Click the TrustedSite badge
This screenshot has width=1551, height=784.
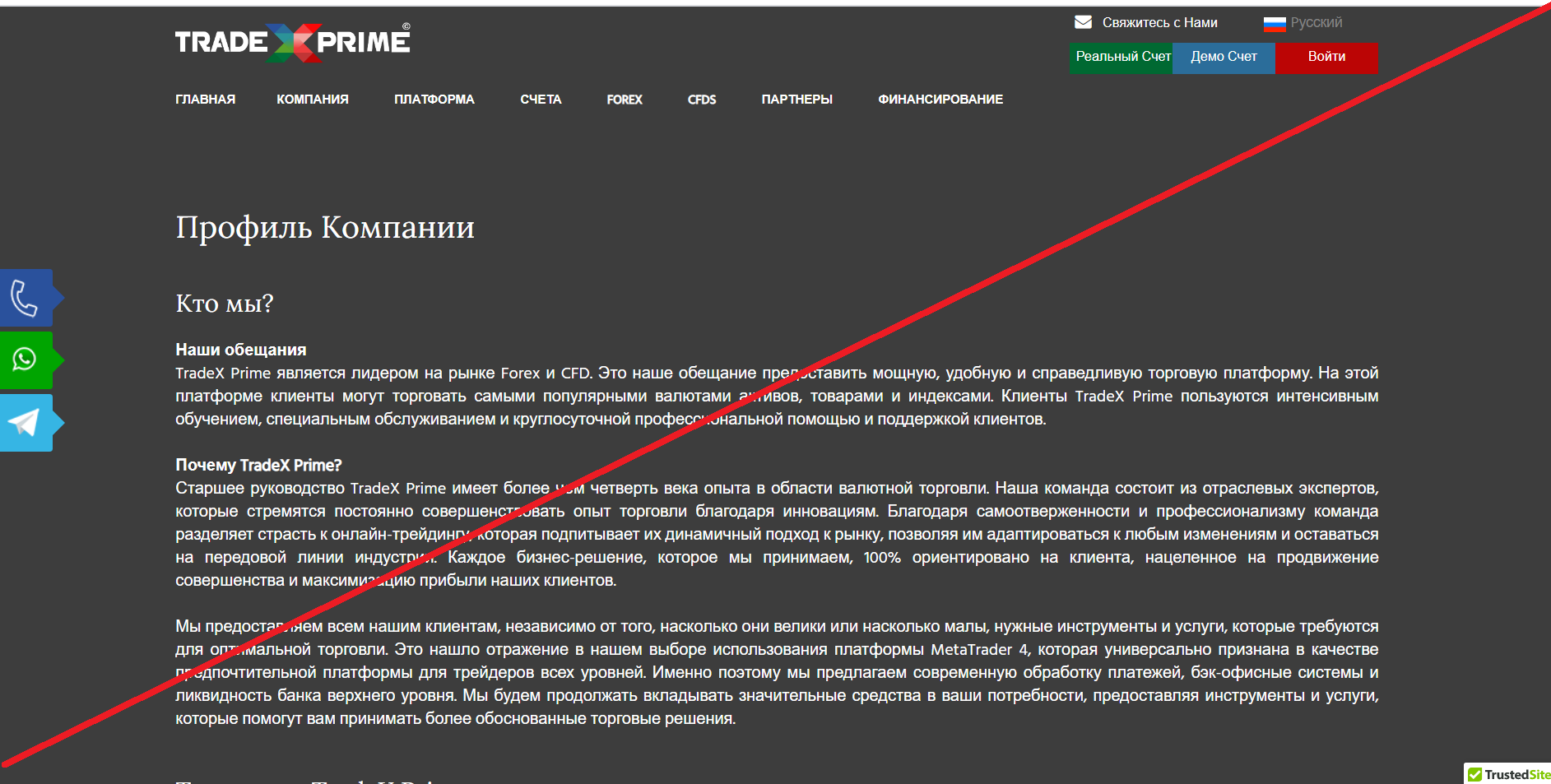1508,774
